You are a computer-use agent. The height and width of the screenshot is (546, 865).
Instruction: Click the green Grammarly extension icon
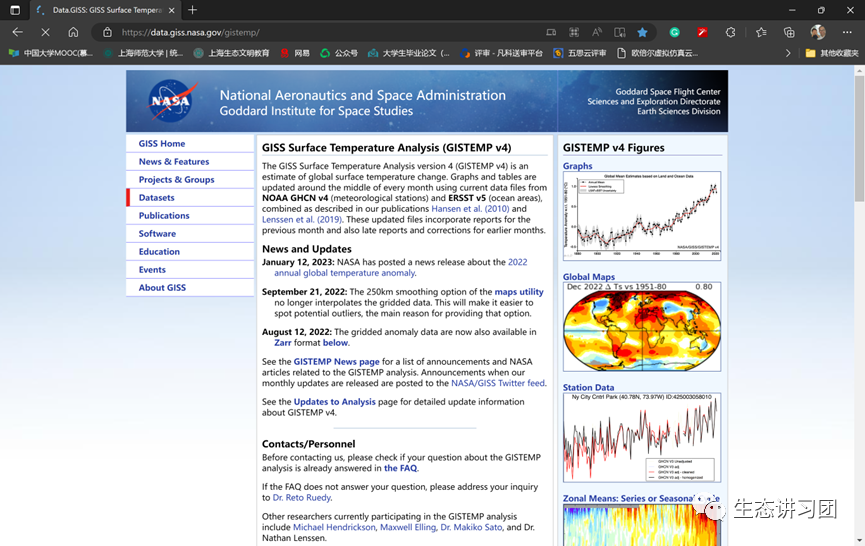click(674, 33)
